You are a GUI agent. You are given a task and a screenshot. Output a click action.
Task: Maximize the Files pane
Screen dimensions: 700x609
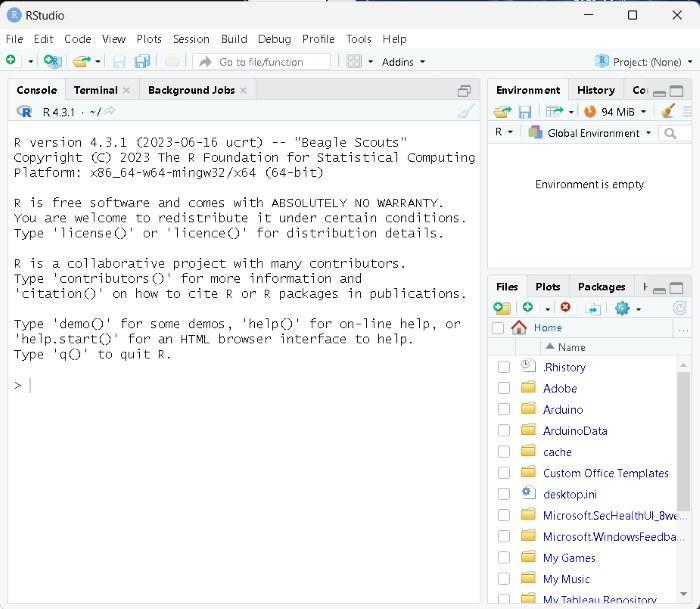[677, 288]
